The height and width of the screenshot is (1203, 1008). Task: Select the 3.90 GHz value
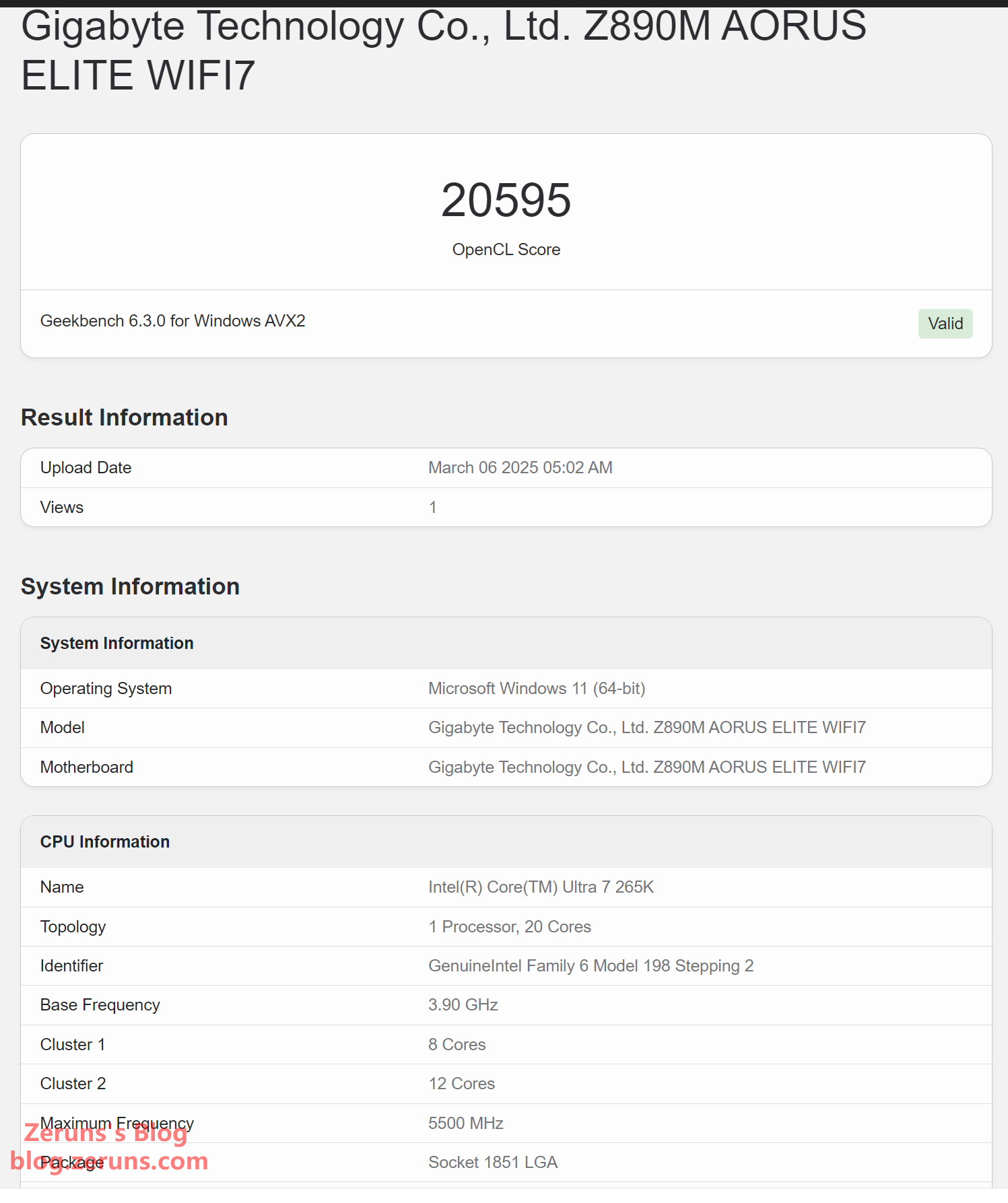tap(463, 1005)
